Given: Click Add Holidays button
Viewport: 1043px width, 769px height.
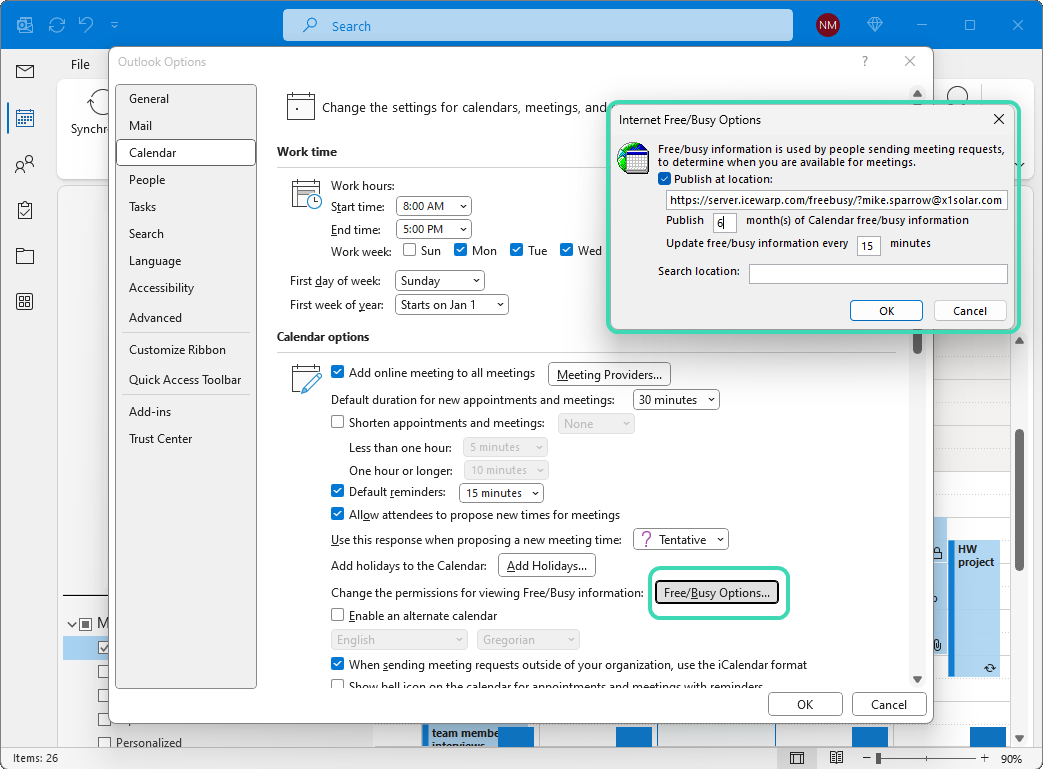Looking at the screenshot, I should click(547, 565).
